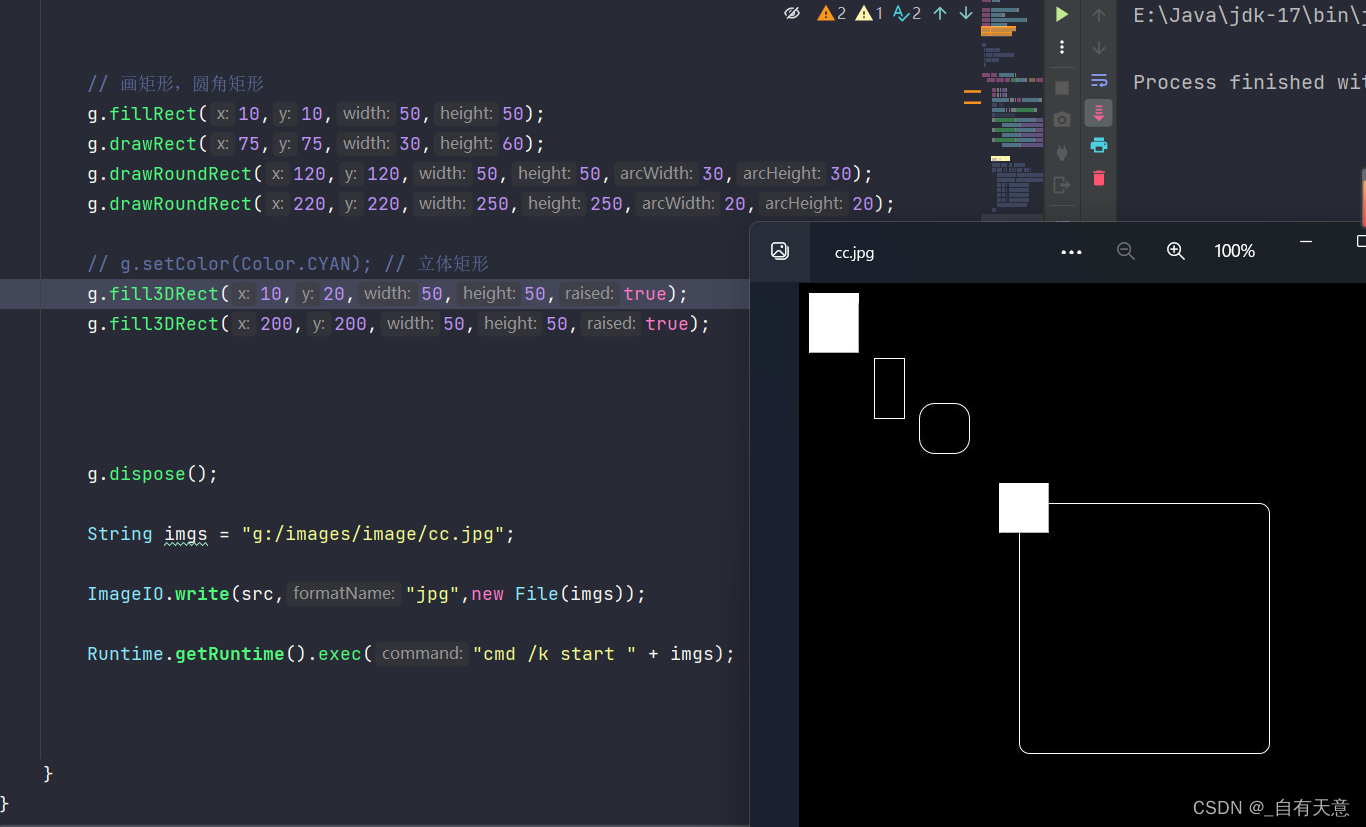Click the setColor(Color.CYAN) commented line
The image size is (1366, 827).
pos(288,264)
